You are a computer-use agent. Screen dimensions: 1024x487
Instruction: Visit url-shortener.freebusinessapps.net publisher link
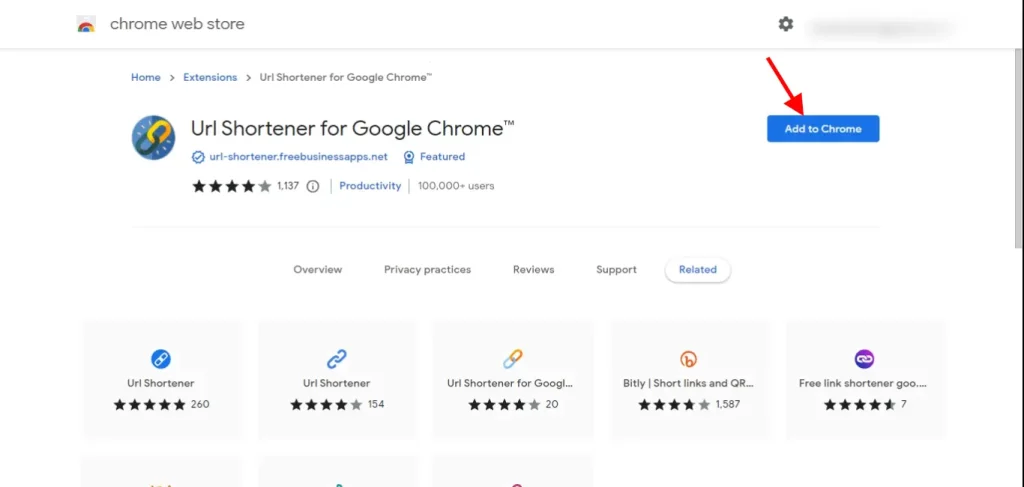click(x=298, y=157)
